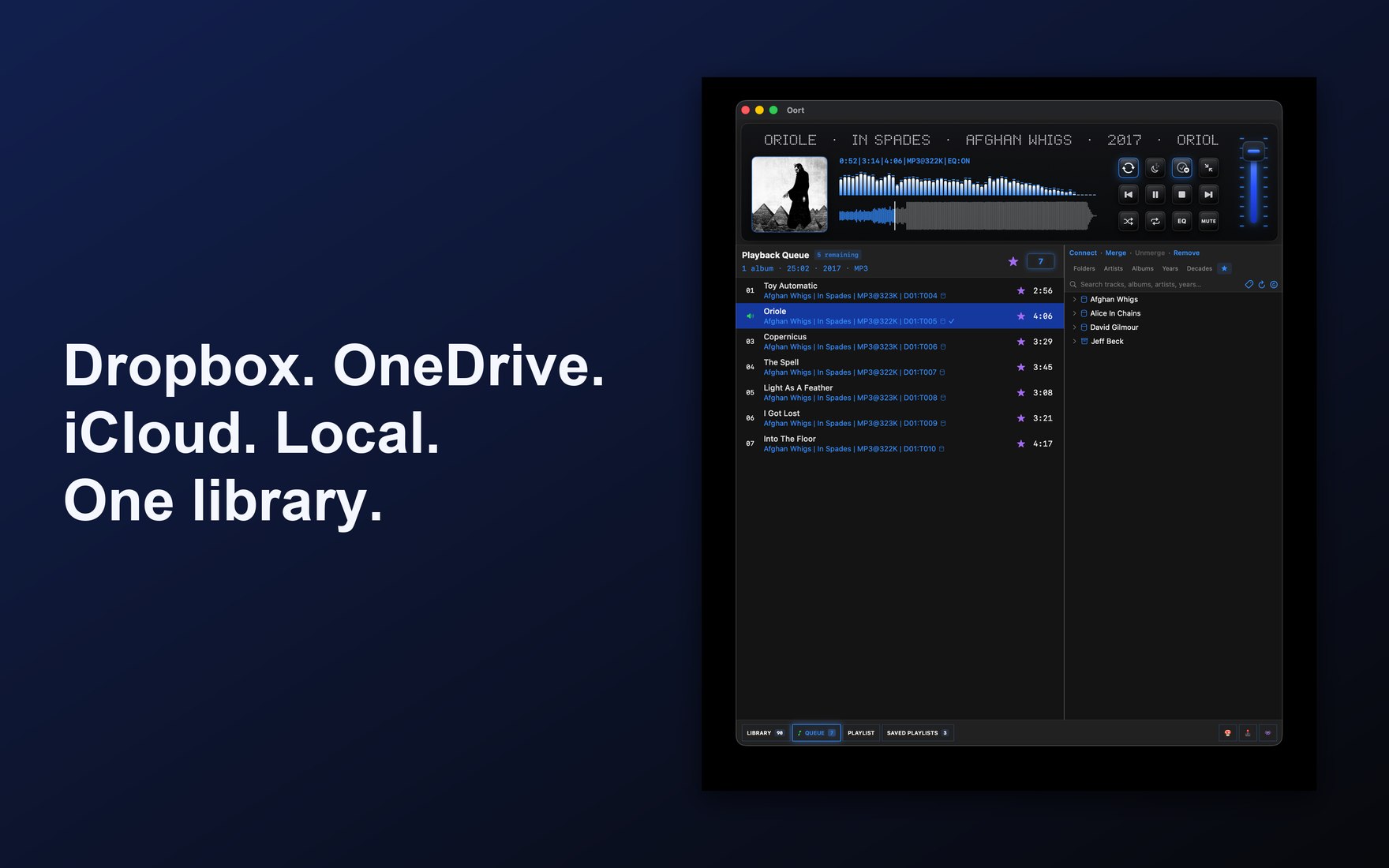Click the sync/refresh cycle button in player

pyautogui.click(x=1129, y=168)
